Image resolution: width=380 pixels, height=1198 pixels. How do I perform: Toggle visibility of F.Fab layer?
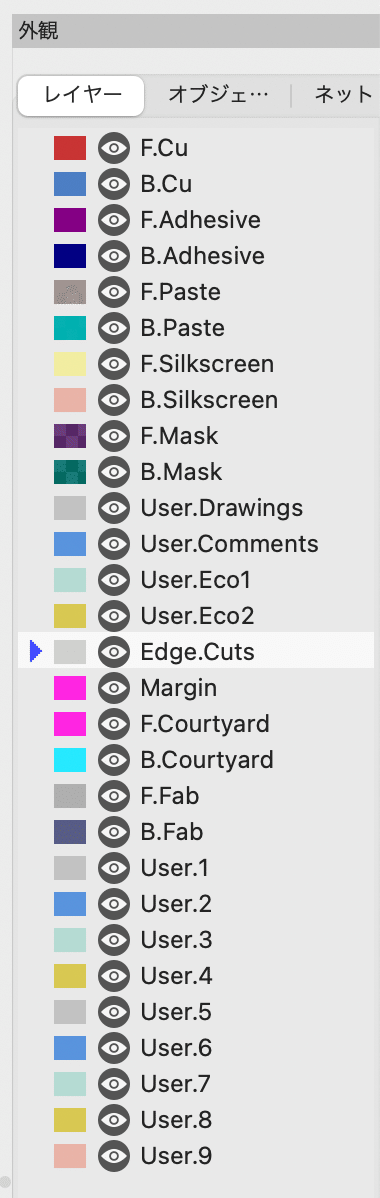(114, 795)
